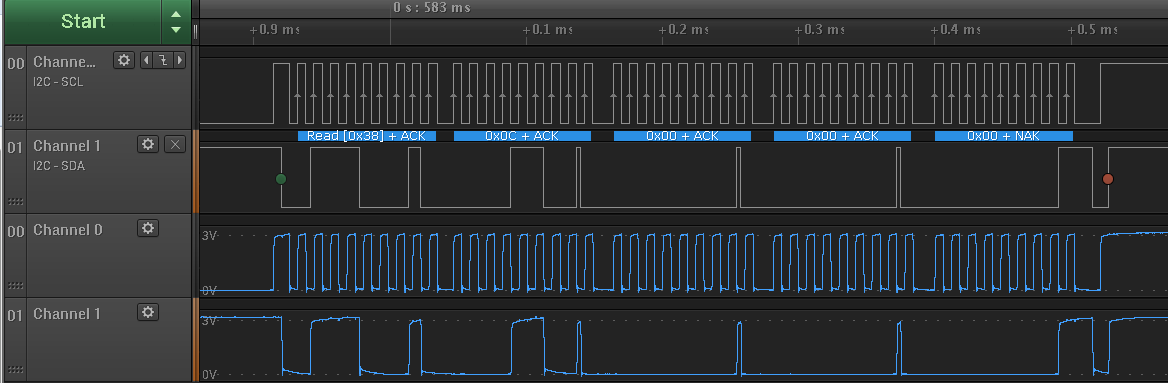Open capture settings arrows beside Start
Screen dimensions: 1168x383
(176, 22)
